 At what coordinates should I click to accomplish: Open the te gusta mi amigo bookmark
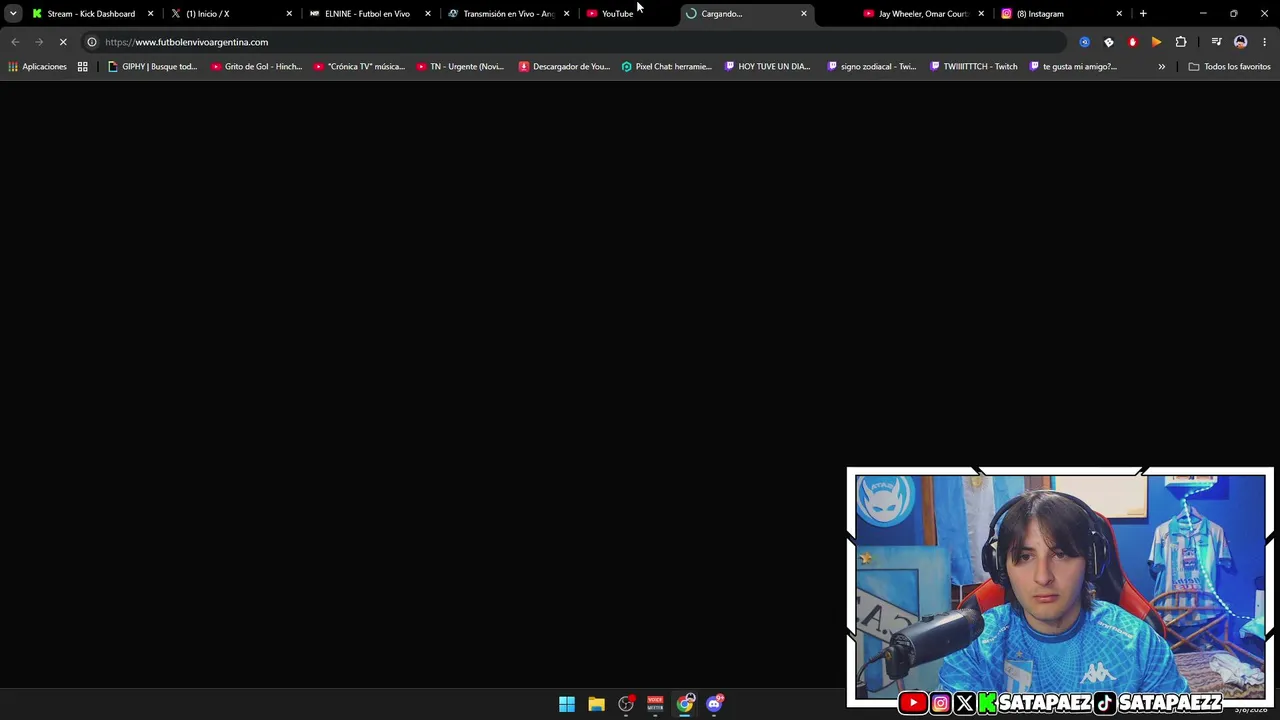pos(1074,67)
